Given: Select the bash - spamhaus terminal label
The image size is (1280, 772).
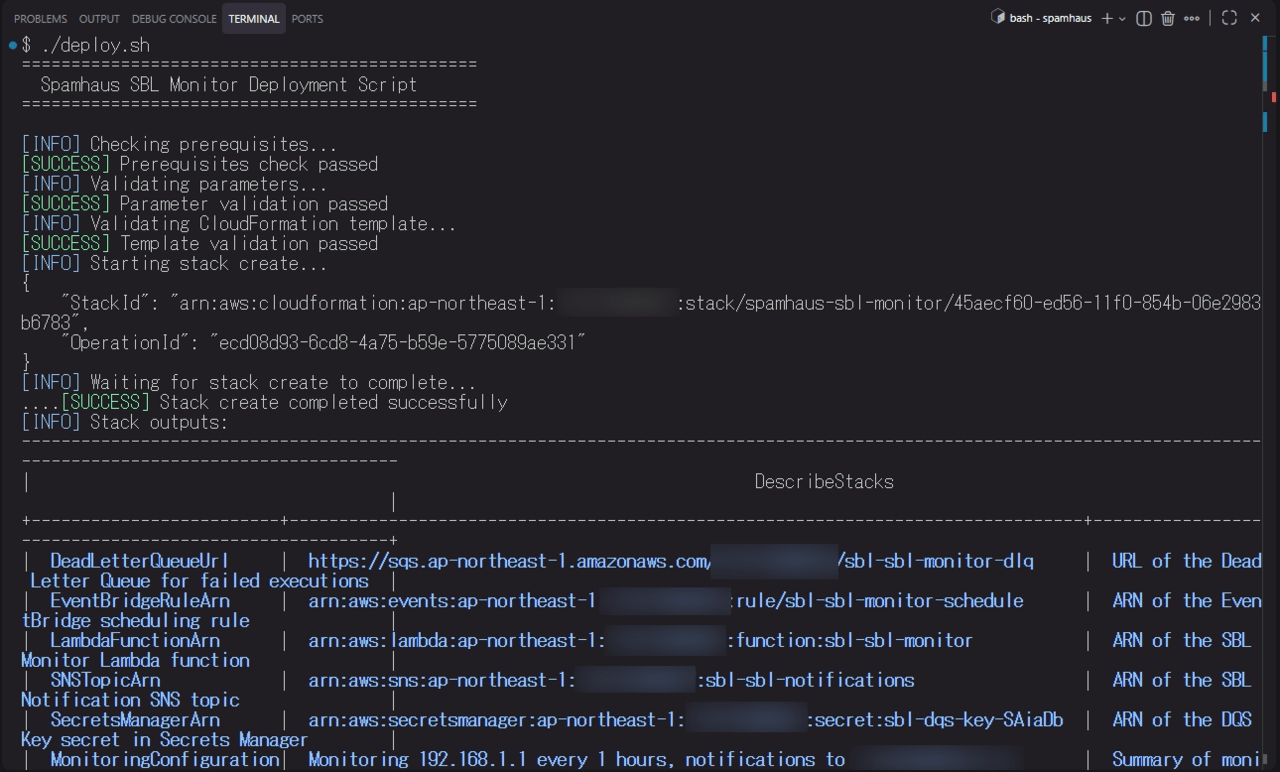Looking at the screenshot, I should click(x=1050, y=18).
